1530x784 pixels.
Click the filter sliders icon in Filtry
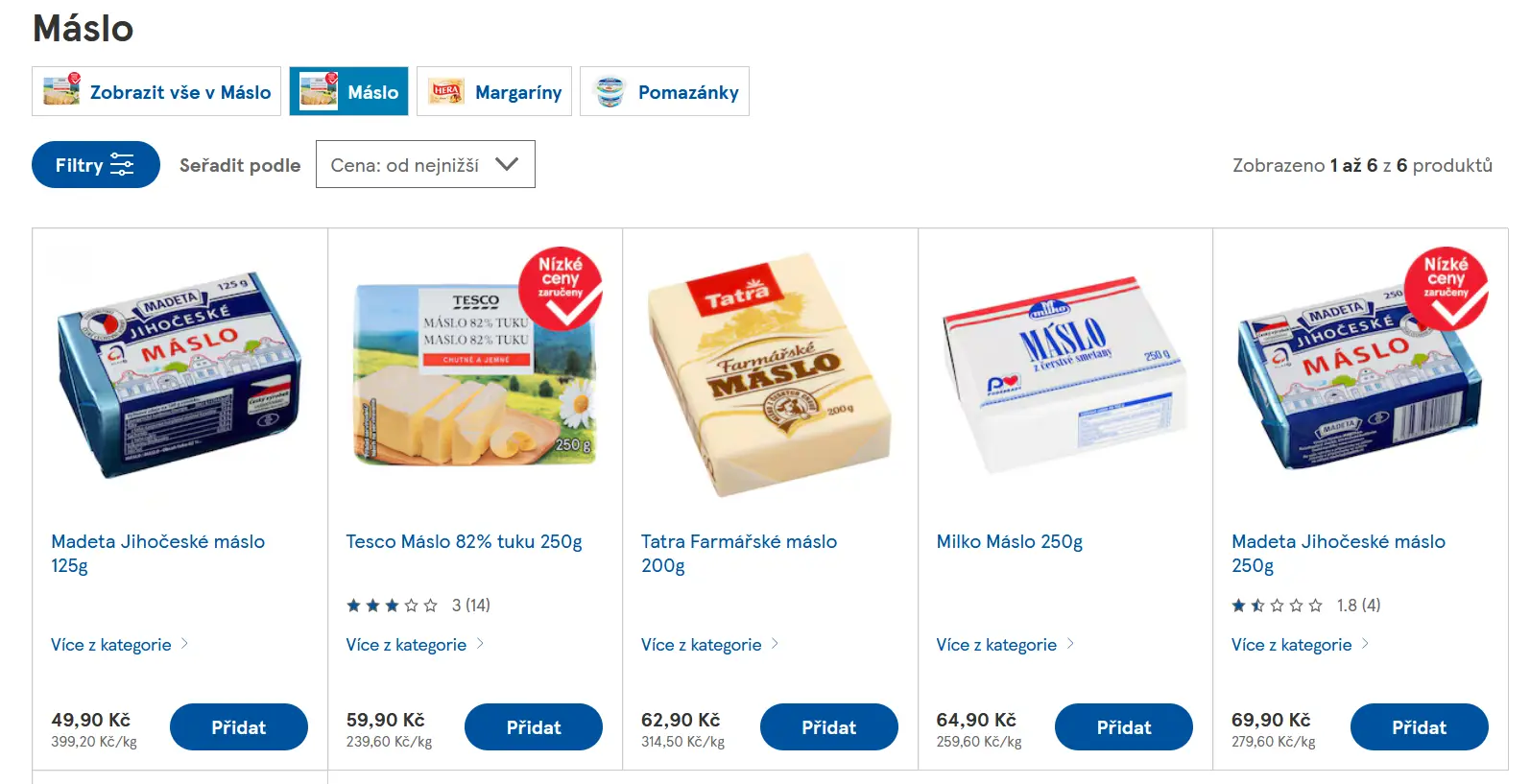tap(122, 165)
